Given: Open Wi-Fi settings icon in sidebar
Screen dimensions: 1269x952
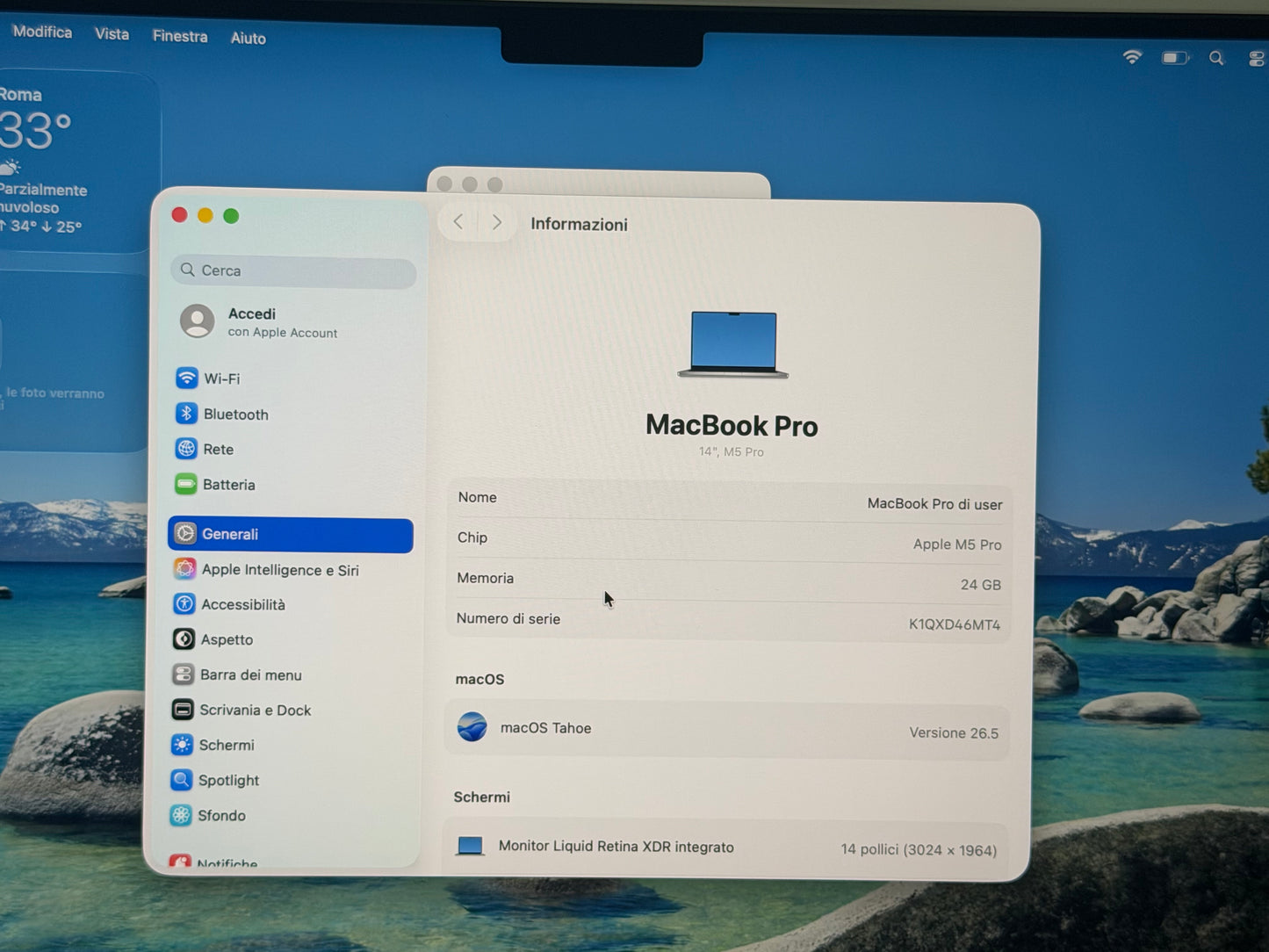Looking at the screenshot, I should (186, 379).
